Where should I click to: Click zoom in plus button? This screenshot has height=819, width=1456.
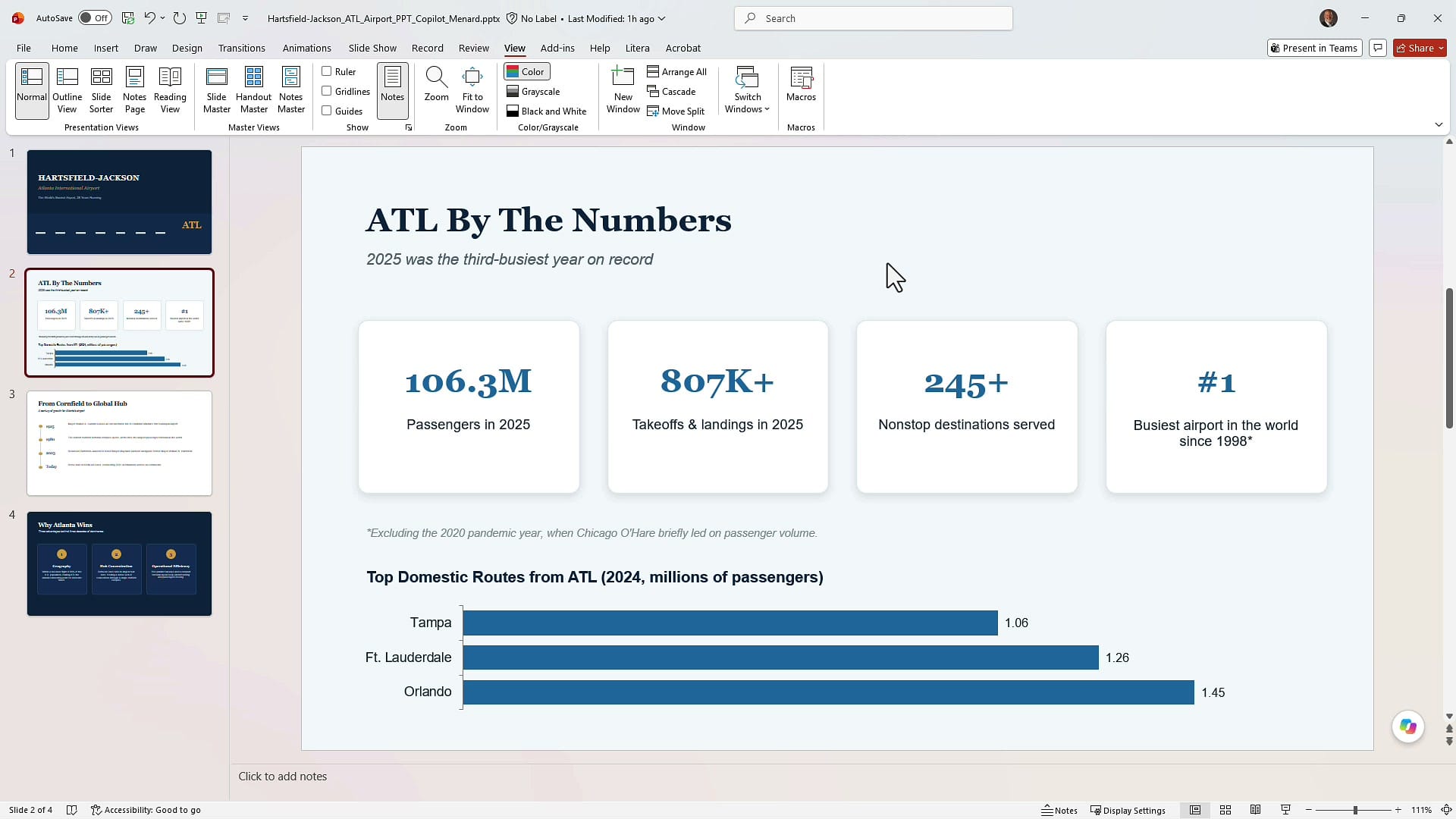pyautogui.click(x=1398, y=810)
